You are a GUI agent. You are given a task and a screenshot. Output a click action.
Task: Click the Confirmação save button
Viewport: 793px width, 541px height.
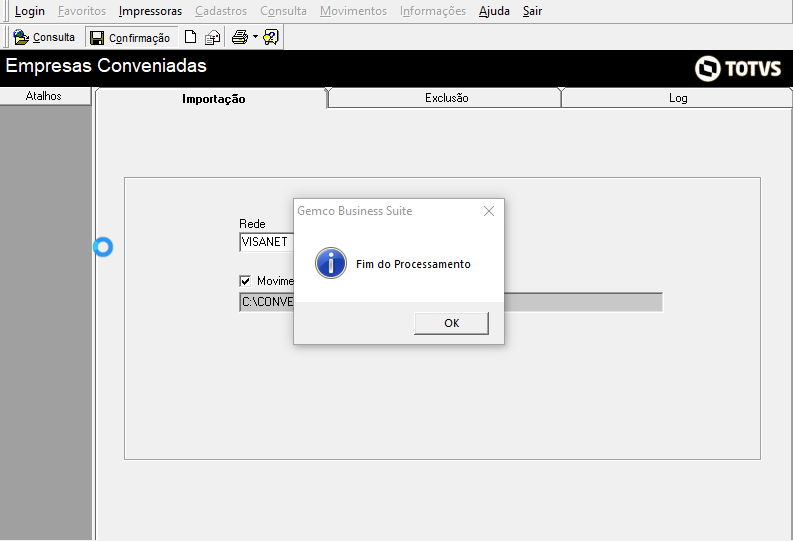(x=131, y=38)
